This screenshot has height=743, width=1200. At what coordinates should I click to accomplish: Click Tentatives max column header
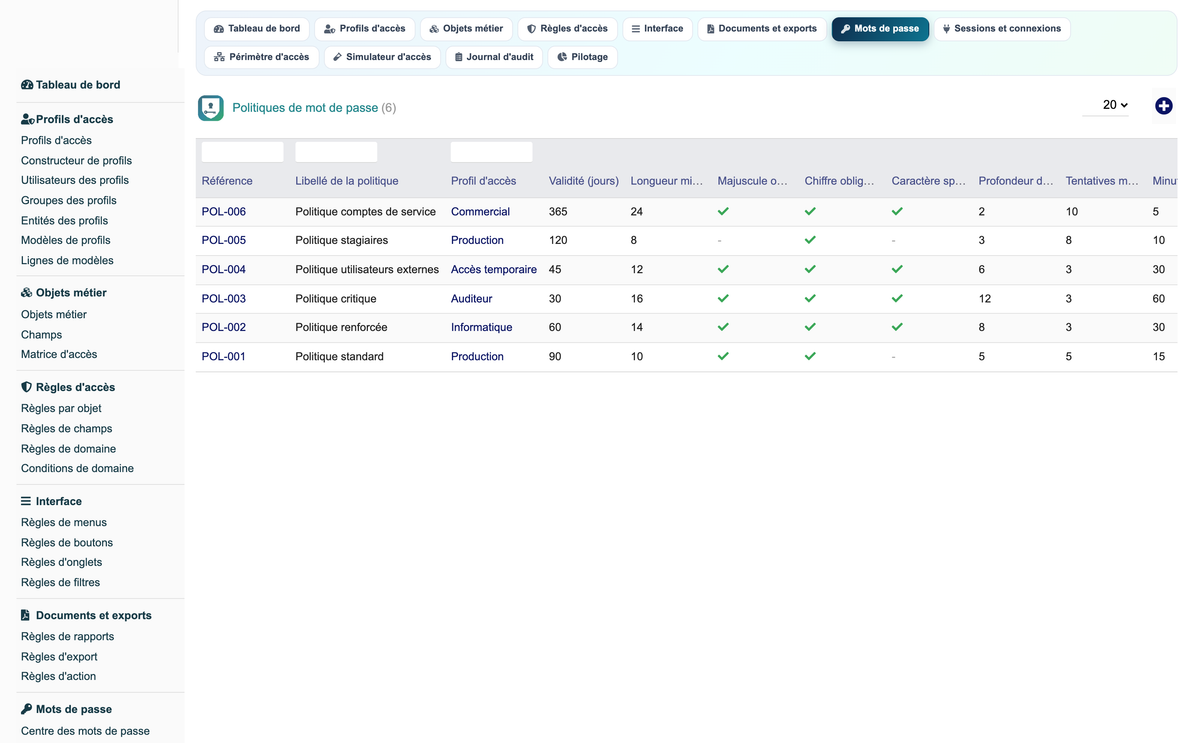point(1102,181)
